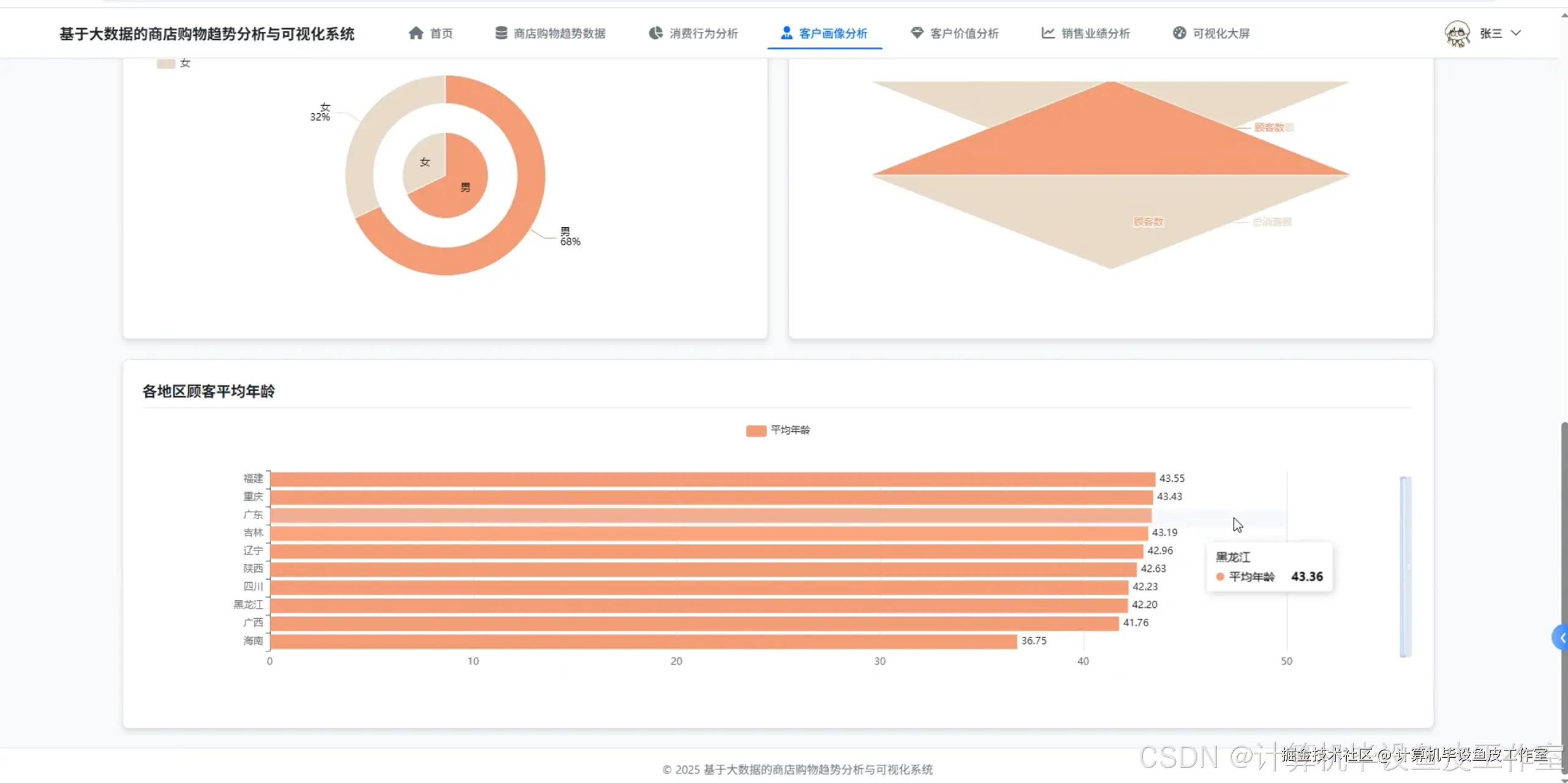Toggle the 女 legend item in pie chart
The image size is (1568, 783).
[173, 64]
